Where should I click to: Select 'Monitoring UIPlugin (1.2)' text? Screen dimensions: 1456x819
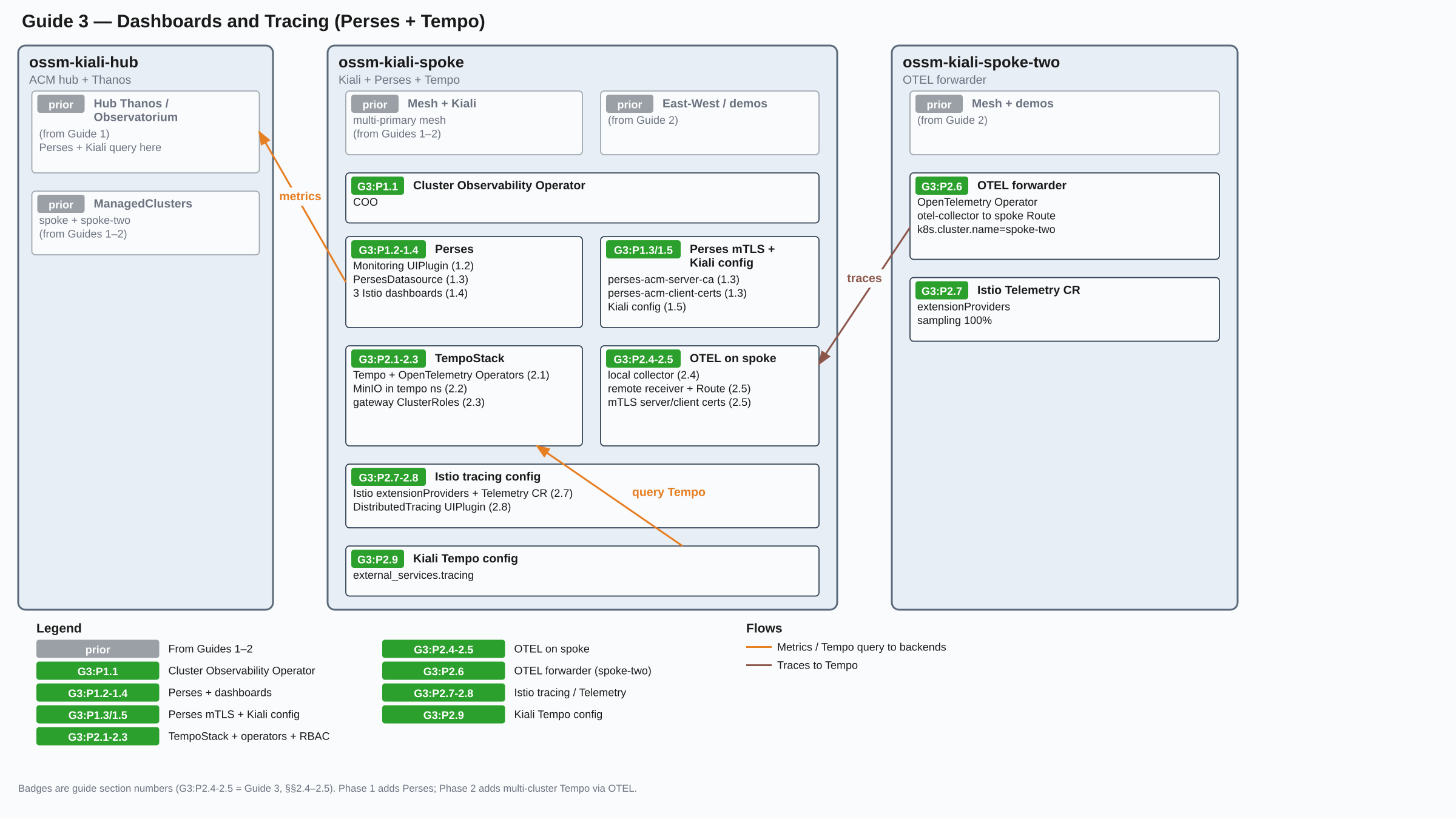pos(413,266)
